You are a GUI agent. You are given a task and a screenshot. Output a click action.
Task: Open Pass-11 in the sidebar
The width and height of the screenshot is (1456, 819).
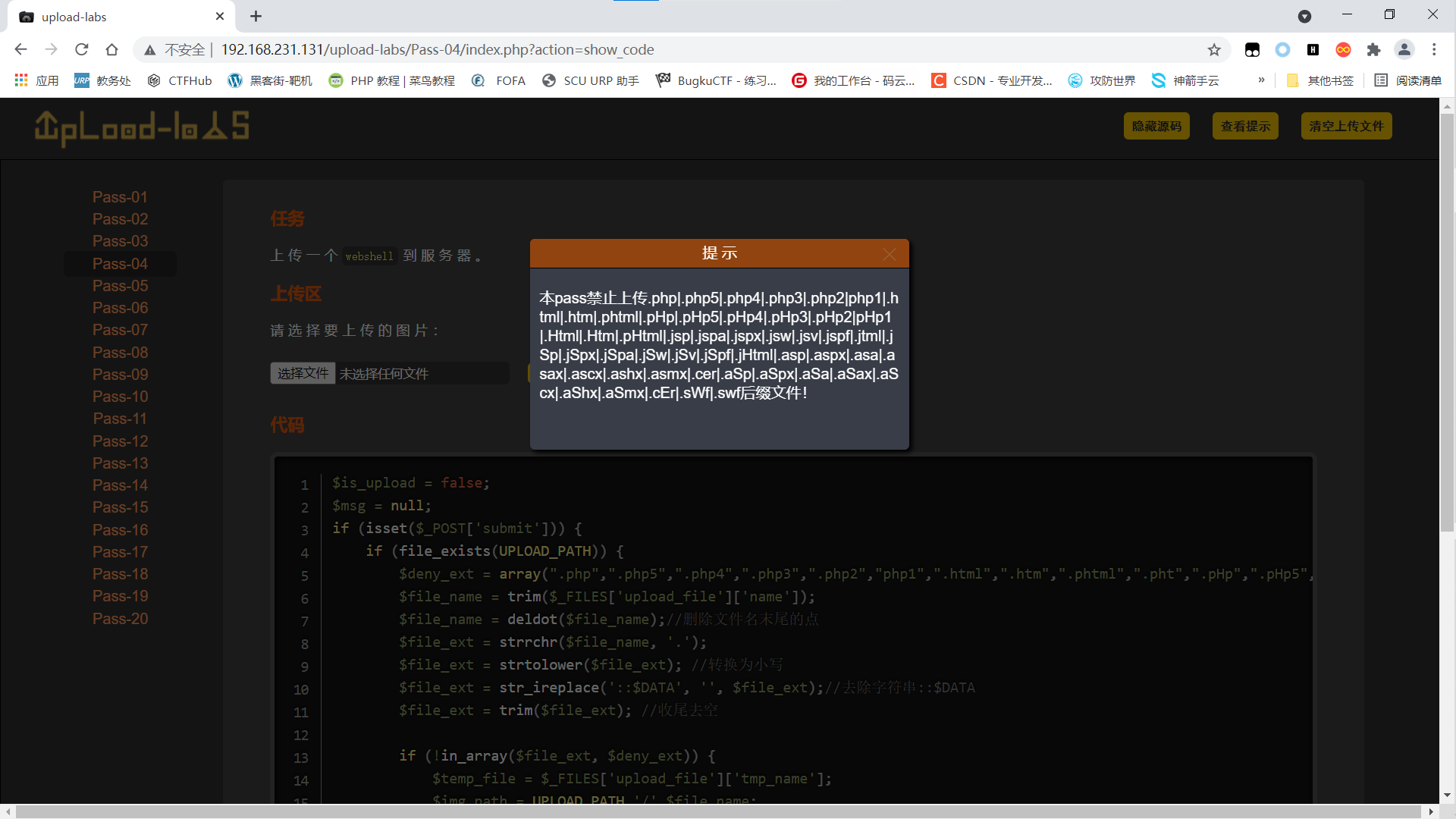(120, 419)
